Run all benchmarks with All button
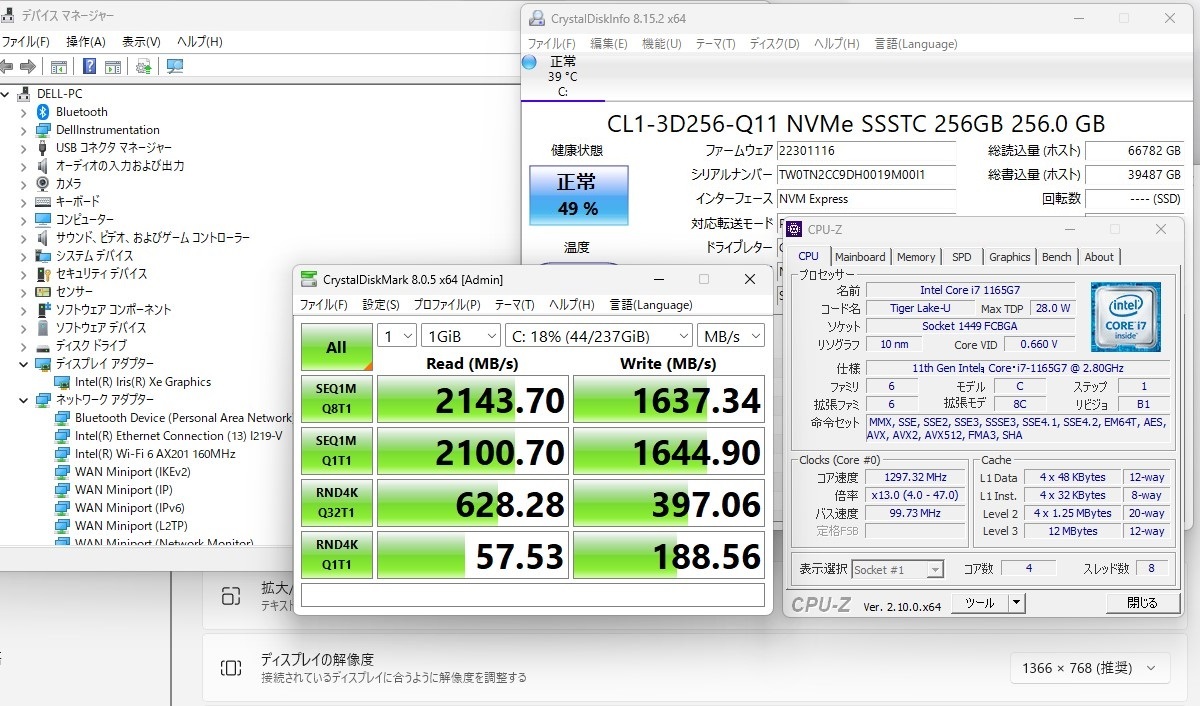Screen dimensions: 1200x706 point(336,347)
